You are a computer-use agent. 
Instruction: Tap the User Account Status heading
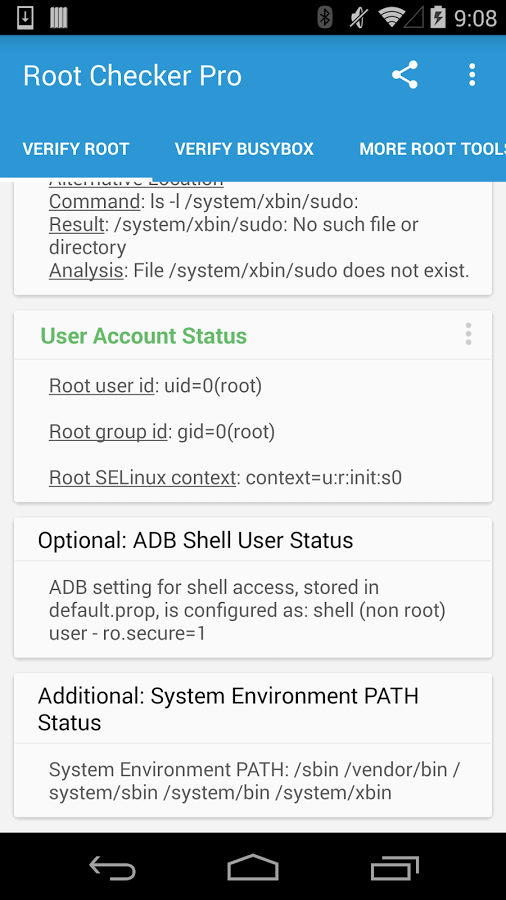tap(143, 336)
